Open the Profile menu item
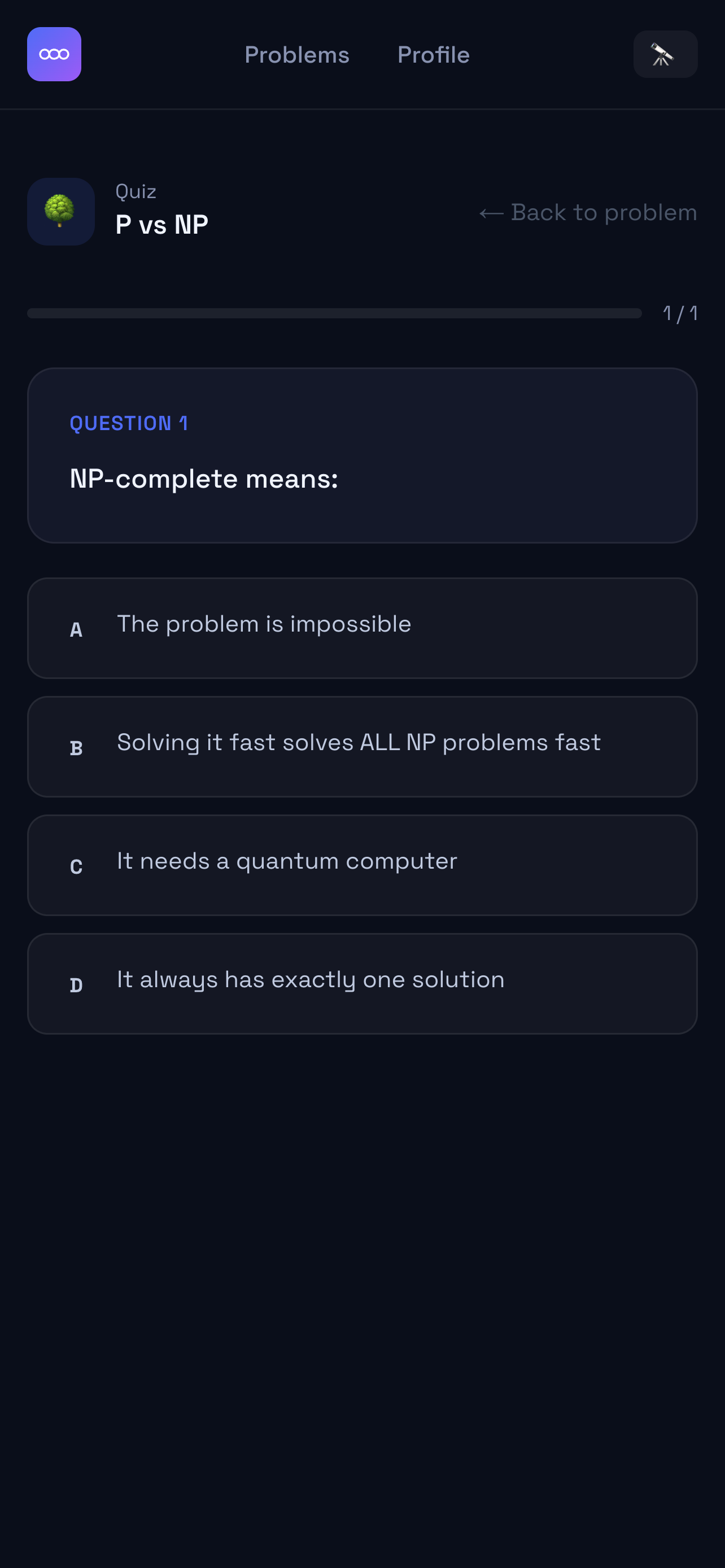 coord(433,54)
